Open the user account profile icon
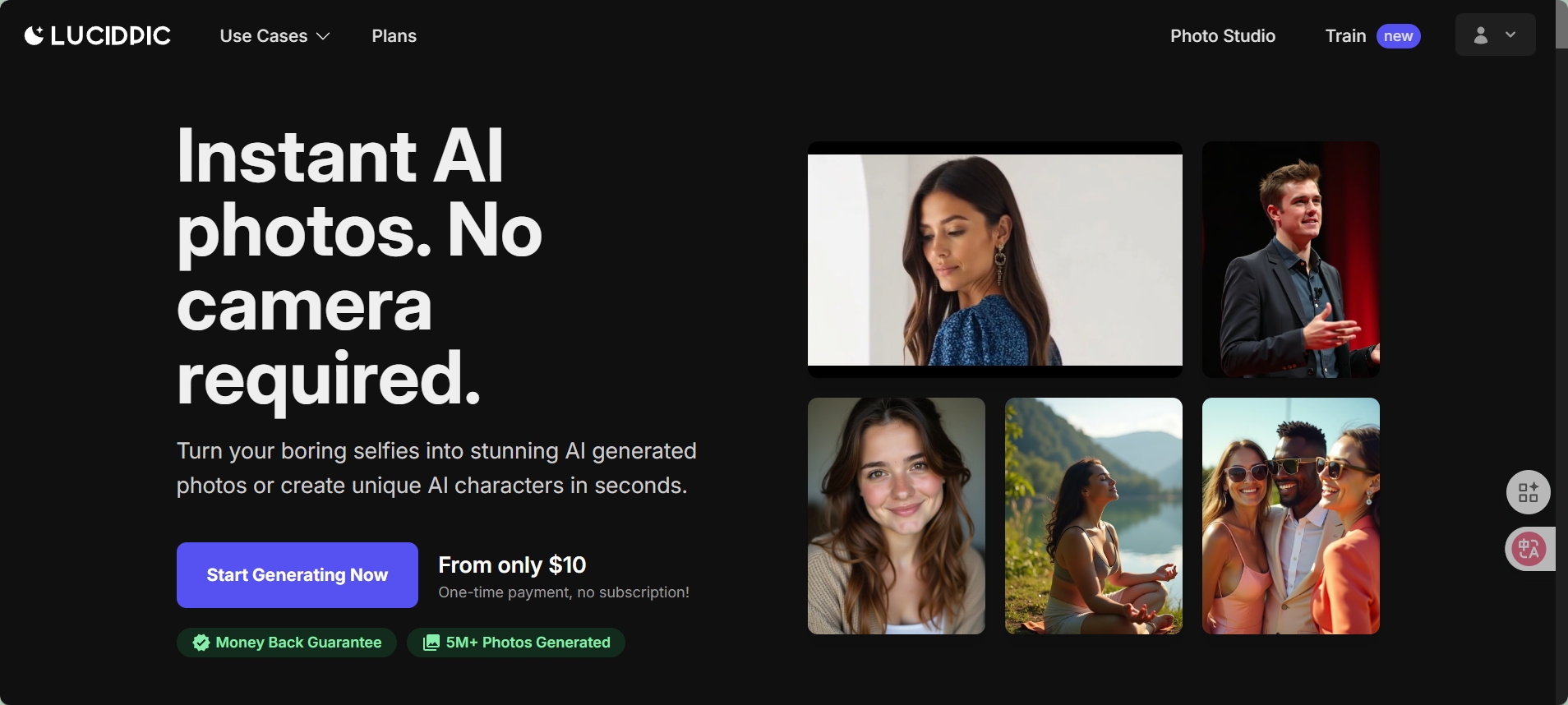This screenshot has width=1568, height=705. pos(1481,35)
